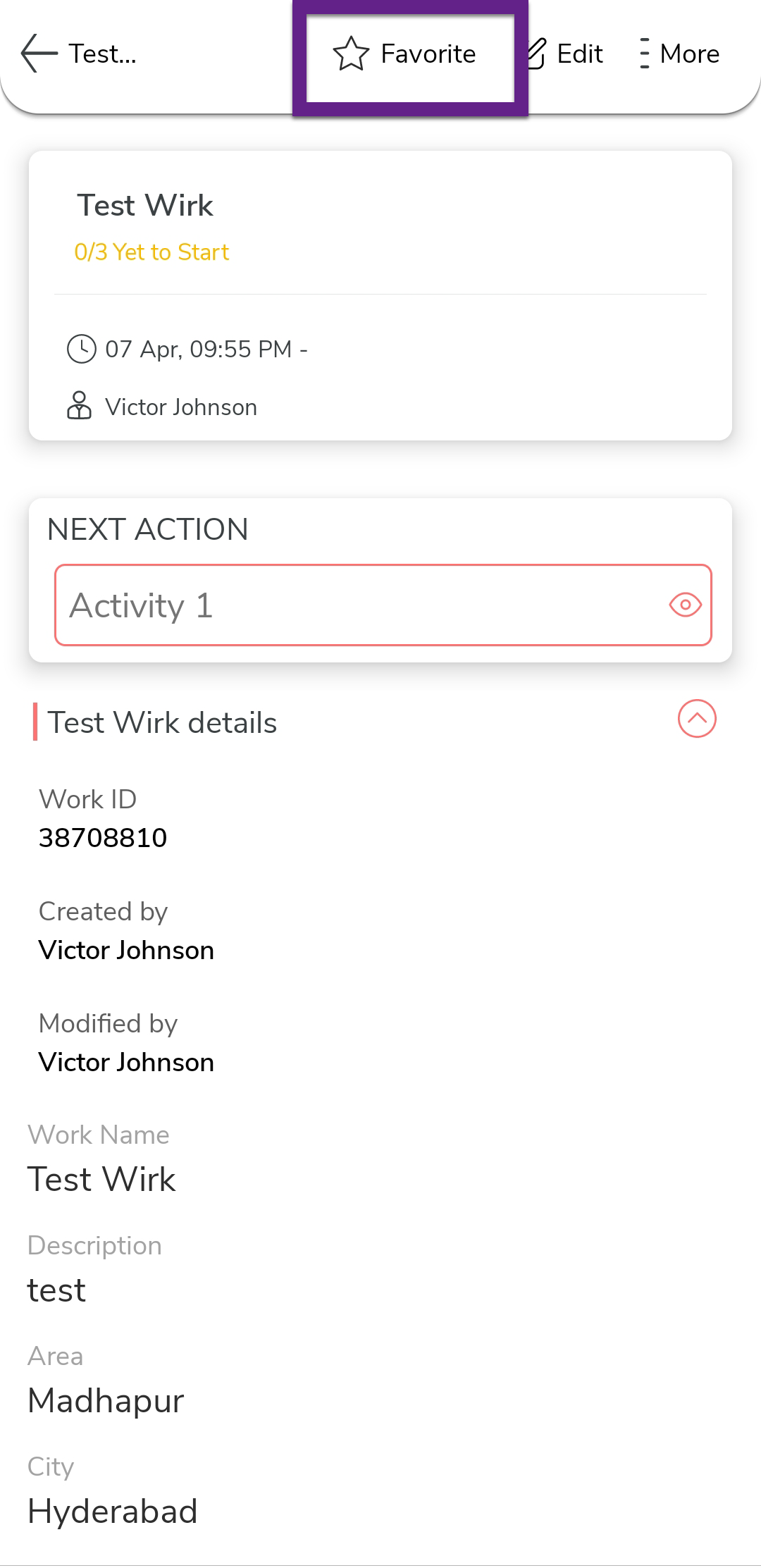
Task: View Activity 1 using the eye icon
Action: (x=685, y=605)
